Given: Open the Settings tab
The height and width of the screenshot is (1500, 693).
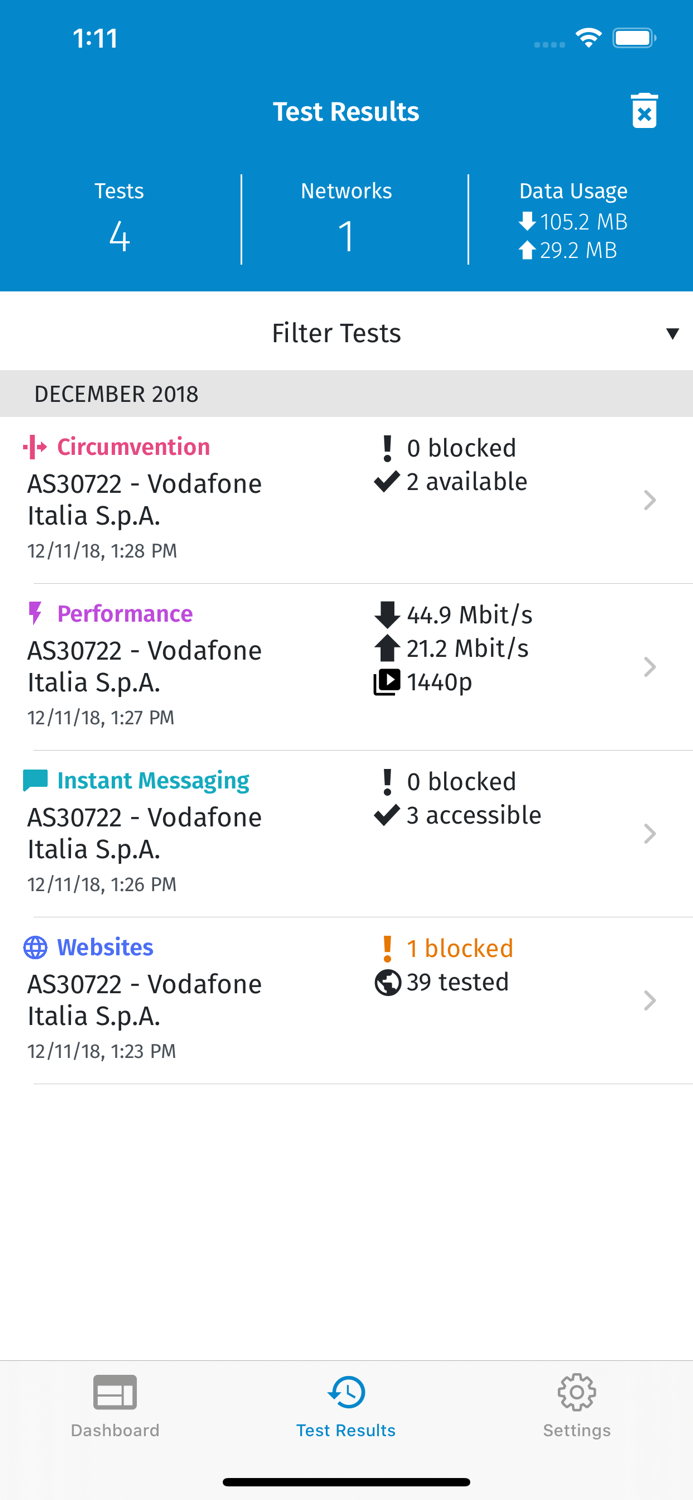Looking at the screenshot, I should point(577,1405).
